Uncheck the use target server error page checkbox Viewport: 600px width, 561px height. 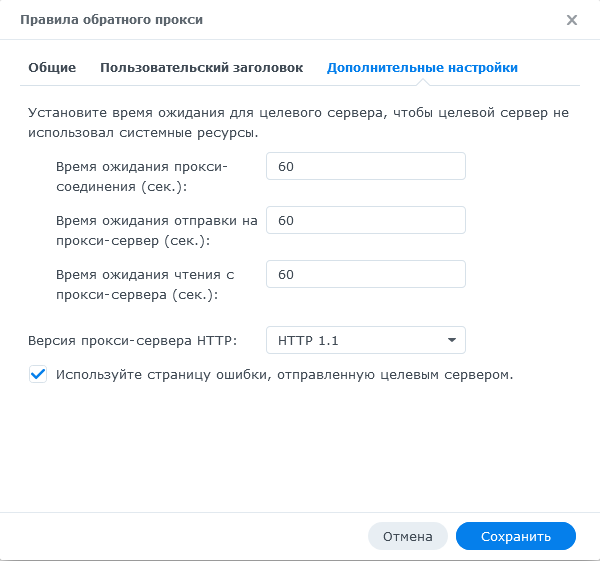pyautogui.click(x=38, y=374)
